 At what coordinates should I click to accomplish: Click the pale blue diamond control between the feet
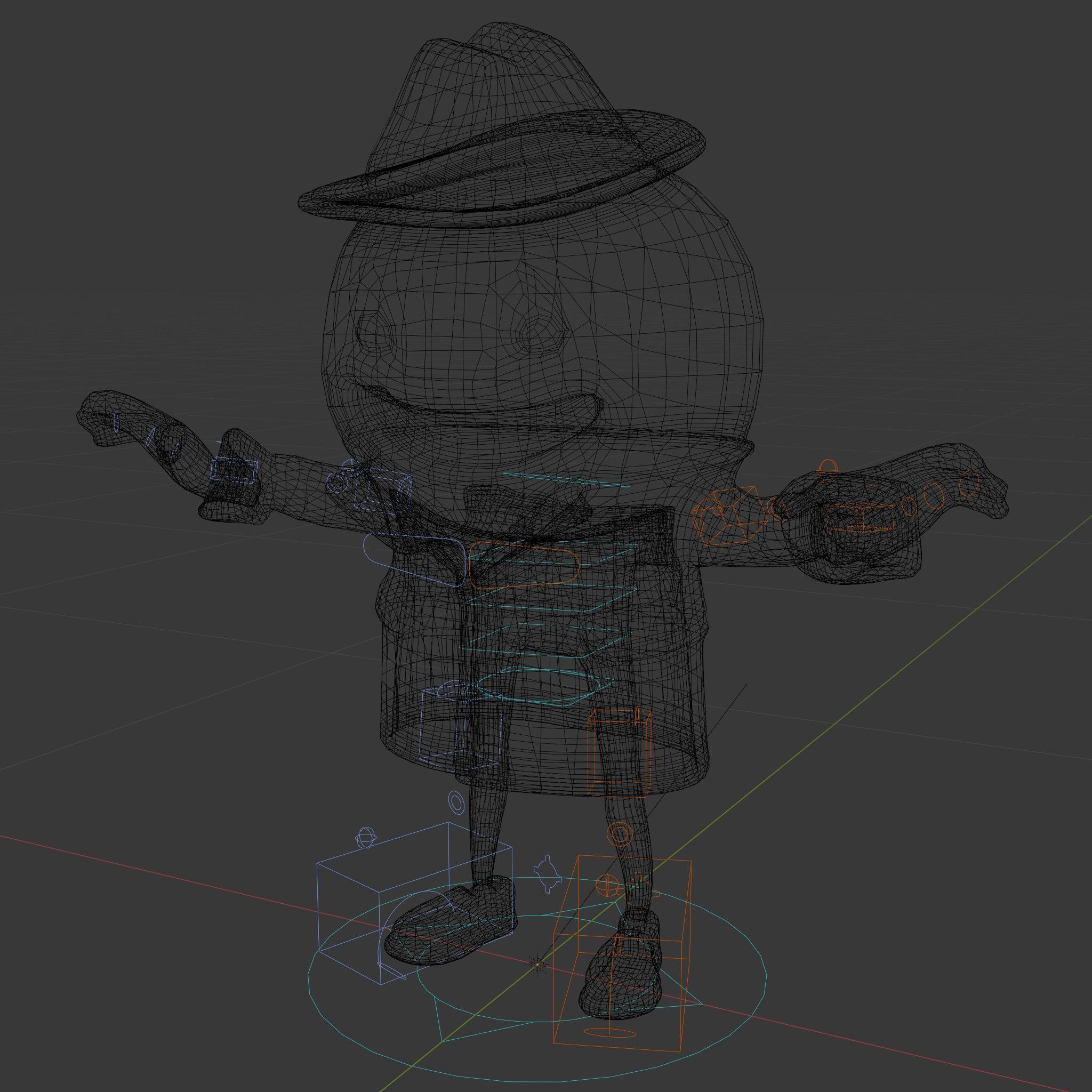coord(547,874)
